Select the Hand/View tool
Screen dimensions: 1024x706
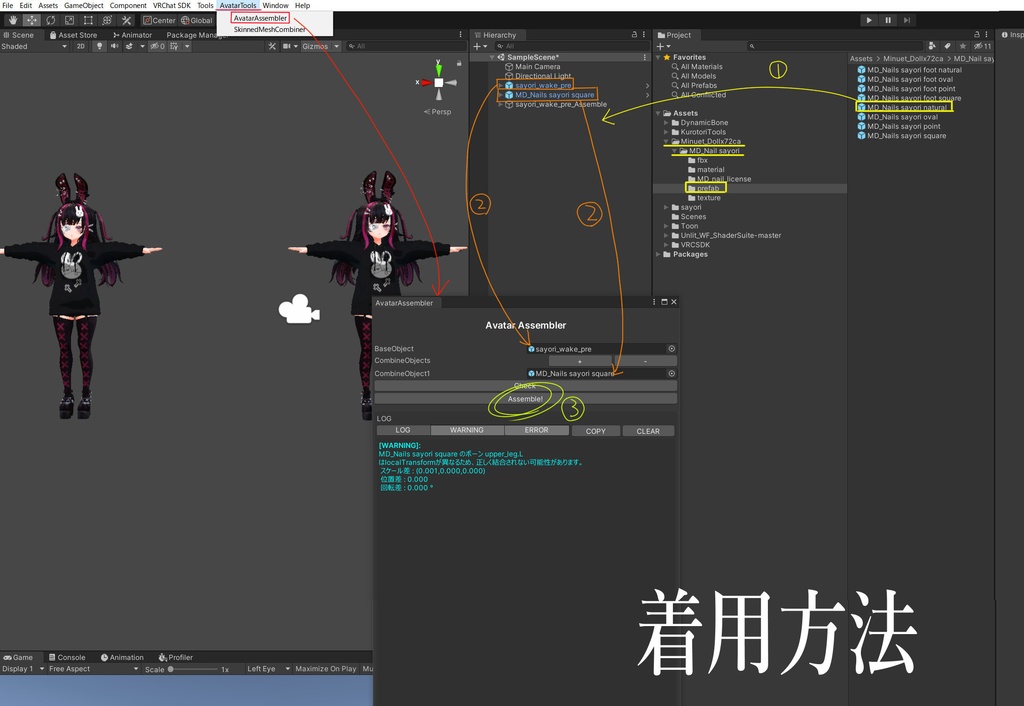pyautogui.click(x=13, y=18)
